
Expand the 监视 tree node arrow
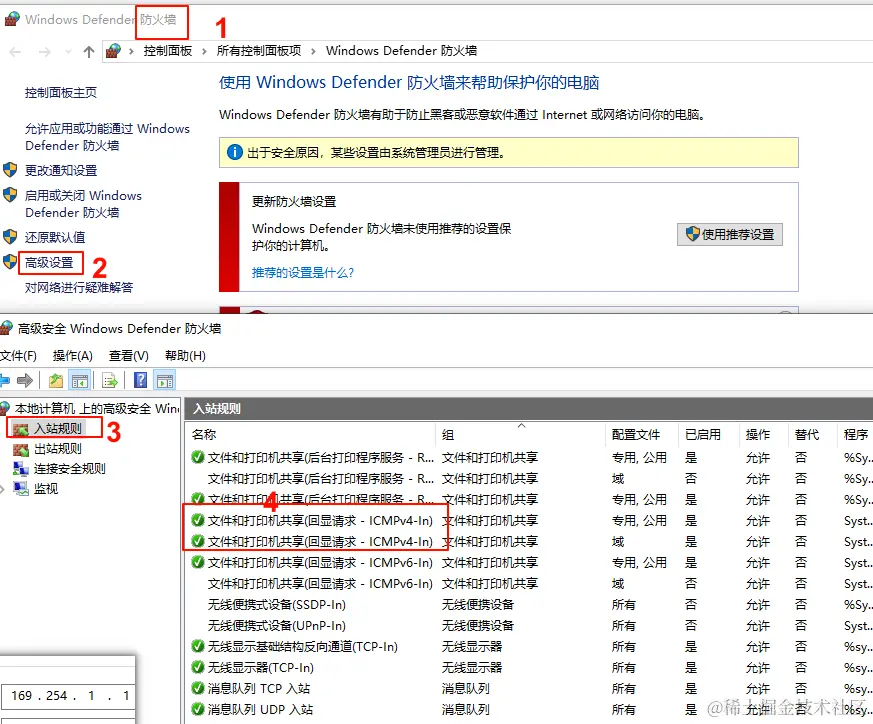click(x=2, y=490)
